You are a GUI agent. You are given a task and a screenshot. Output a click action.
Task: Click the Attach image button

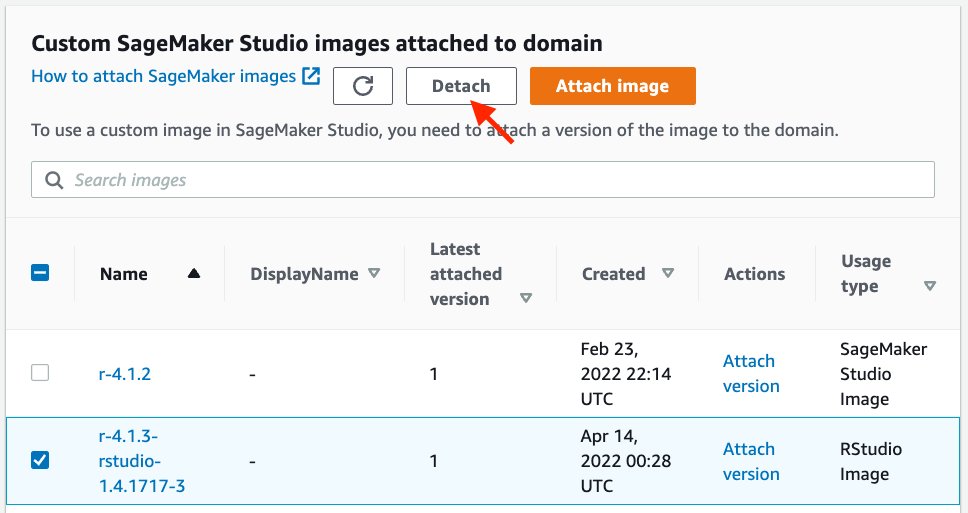coord(612,86)
